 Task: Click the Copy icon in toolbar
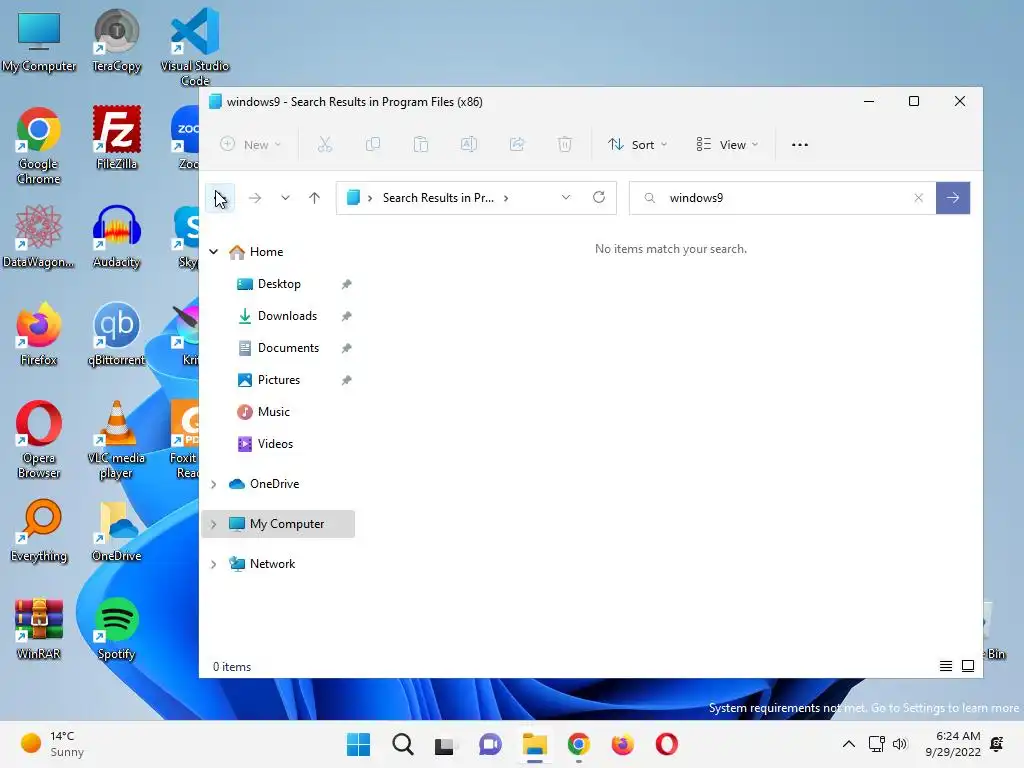(x=373, y=144)
